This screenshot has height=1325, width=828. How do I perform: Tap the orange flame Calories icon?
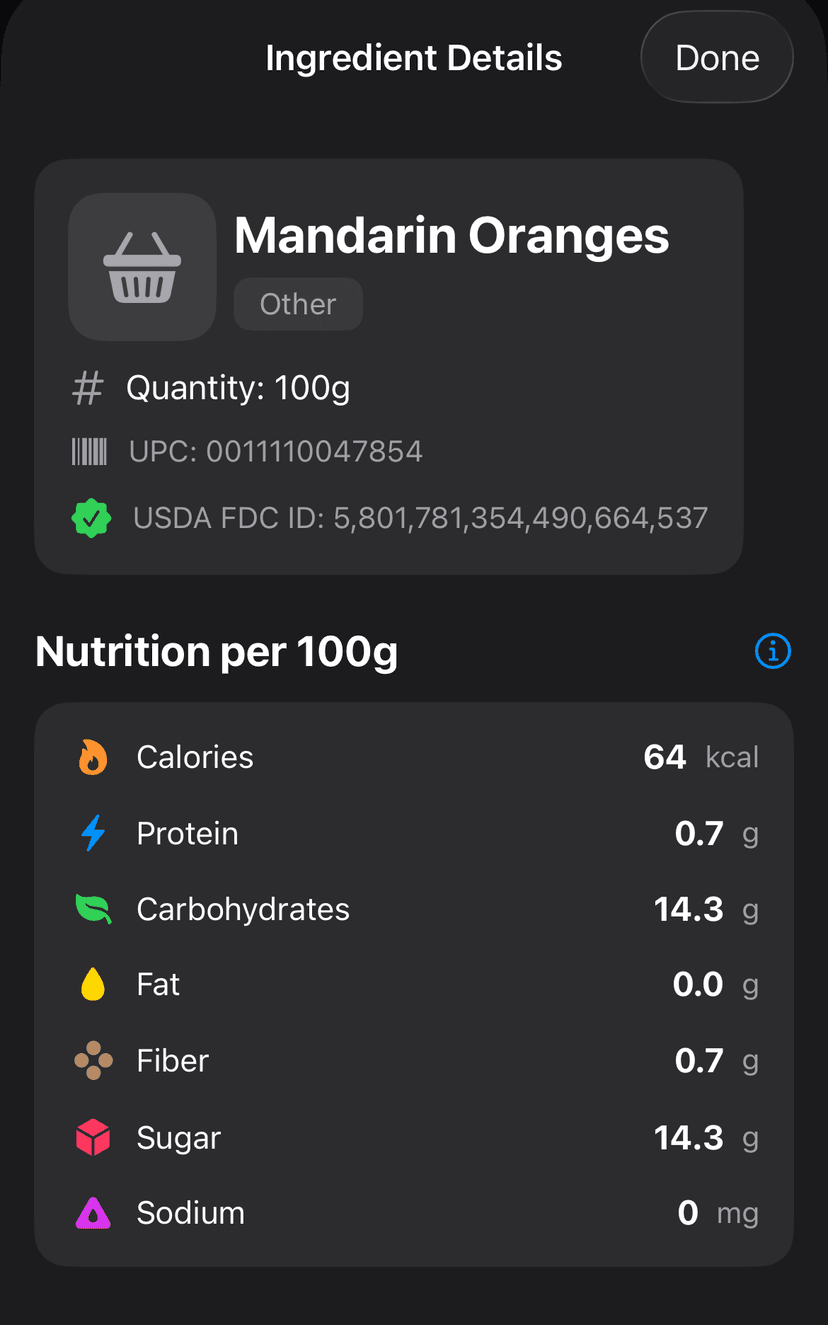tap(93, 757)
